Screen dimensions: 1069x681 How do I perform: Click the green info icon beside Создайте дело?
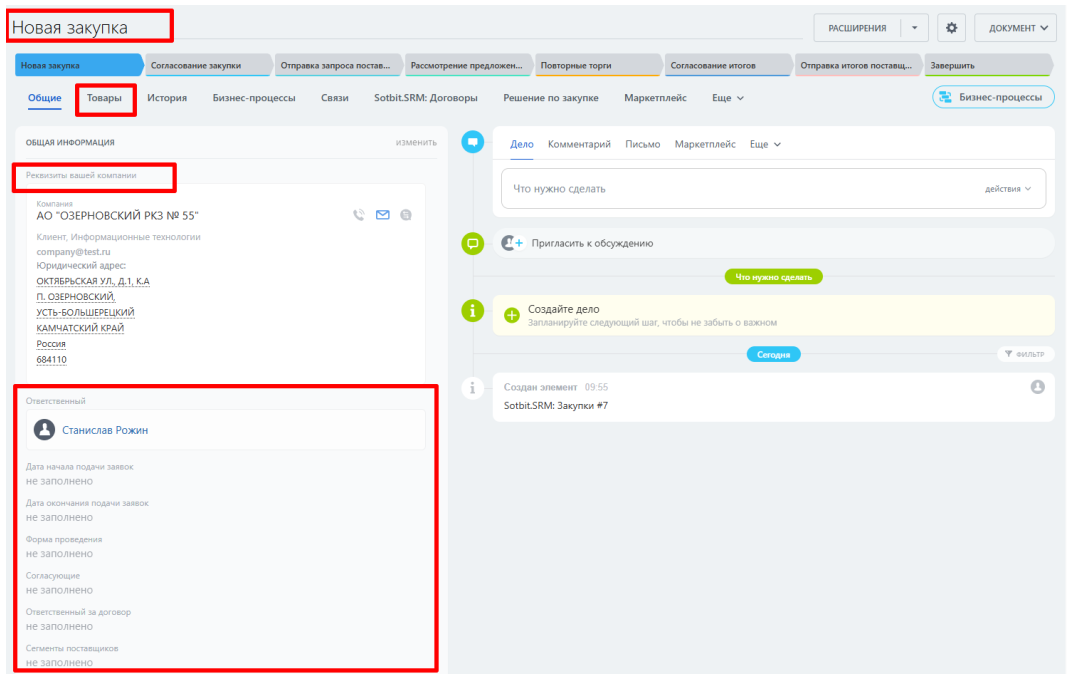(472, 311)
